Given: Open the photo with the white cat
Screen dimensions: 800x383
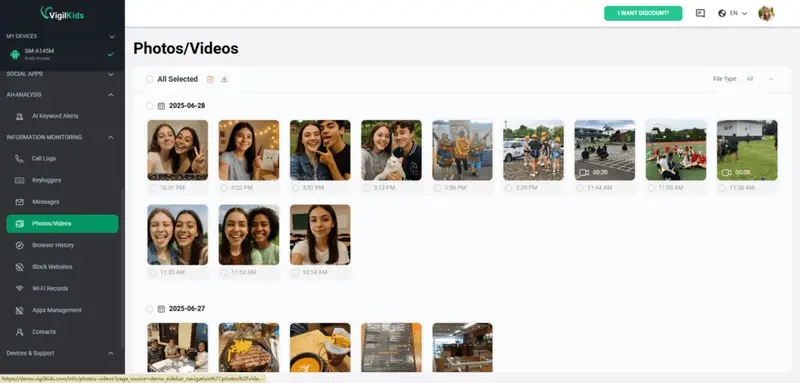Looking at the screenshot, I should pos(391,150).
